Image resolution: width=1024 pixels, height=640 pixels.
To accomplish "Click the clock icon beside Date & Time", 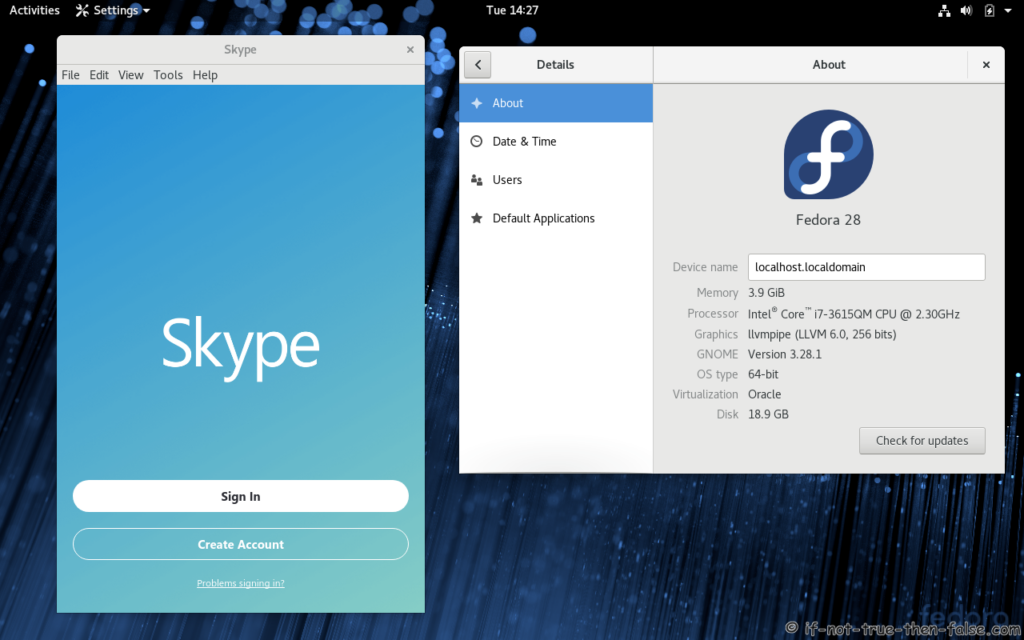I will pyautogui.click(x=477, y=141).
